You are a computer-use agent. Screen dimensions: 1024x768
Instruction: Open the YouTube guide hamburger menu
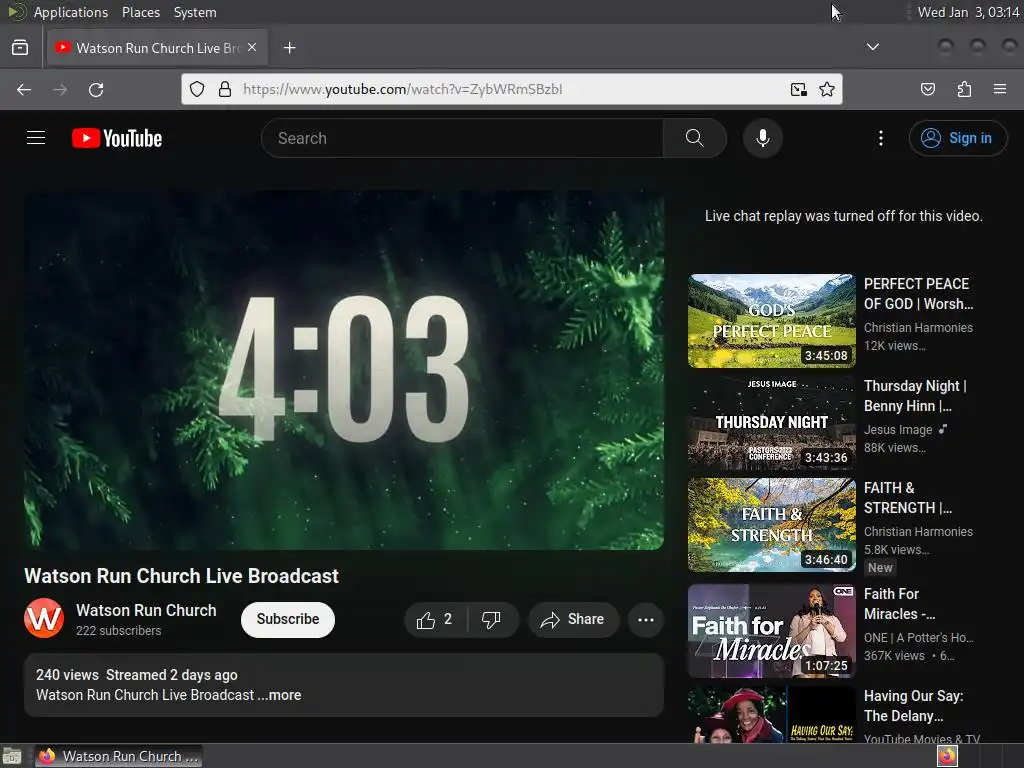pos(36,138)
